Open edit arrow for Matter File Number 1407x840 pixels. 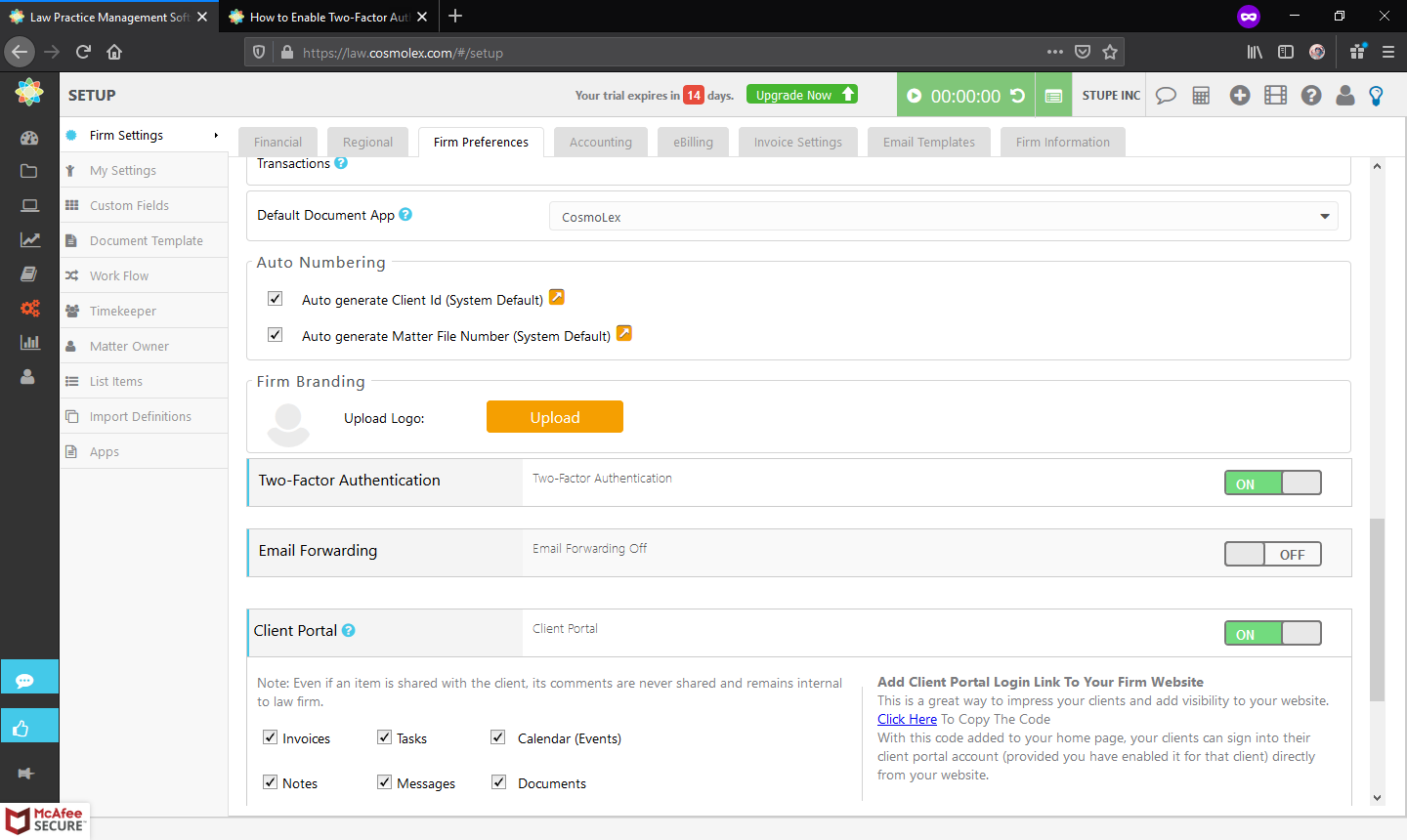(624, 333)
